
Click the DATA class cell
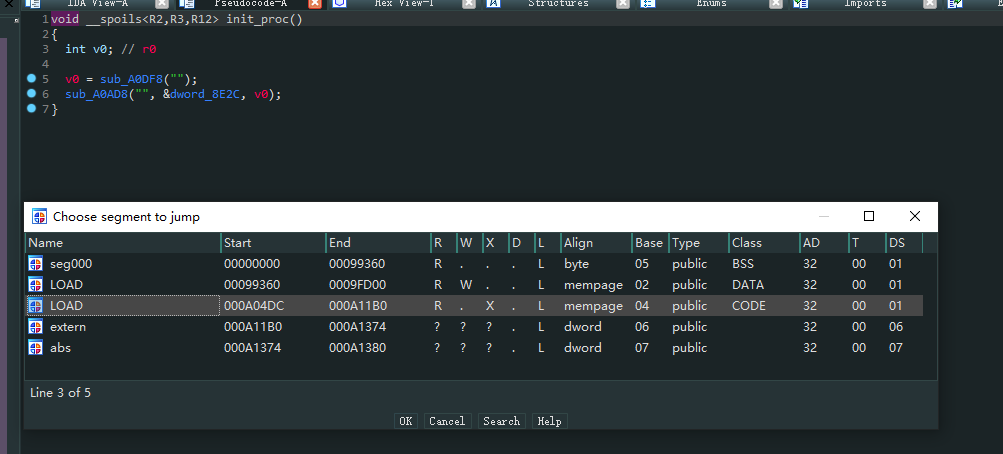click(748, 285)
